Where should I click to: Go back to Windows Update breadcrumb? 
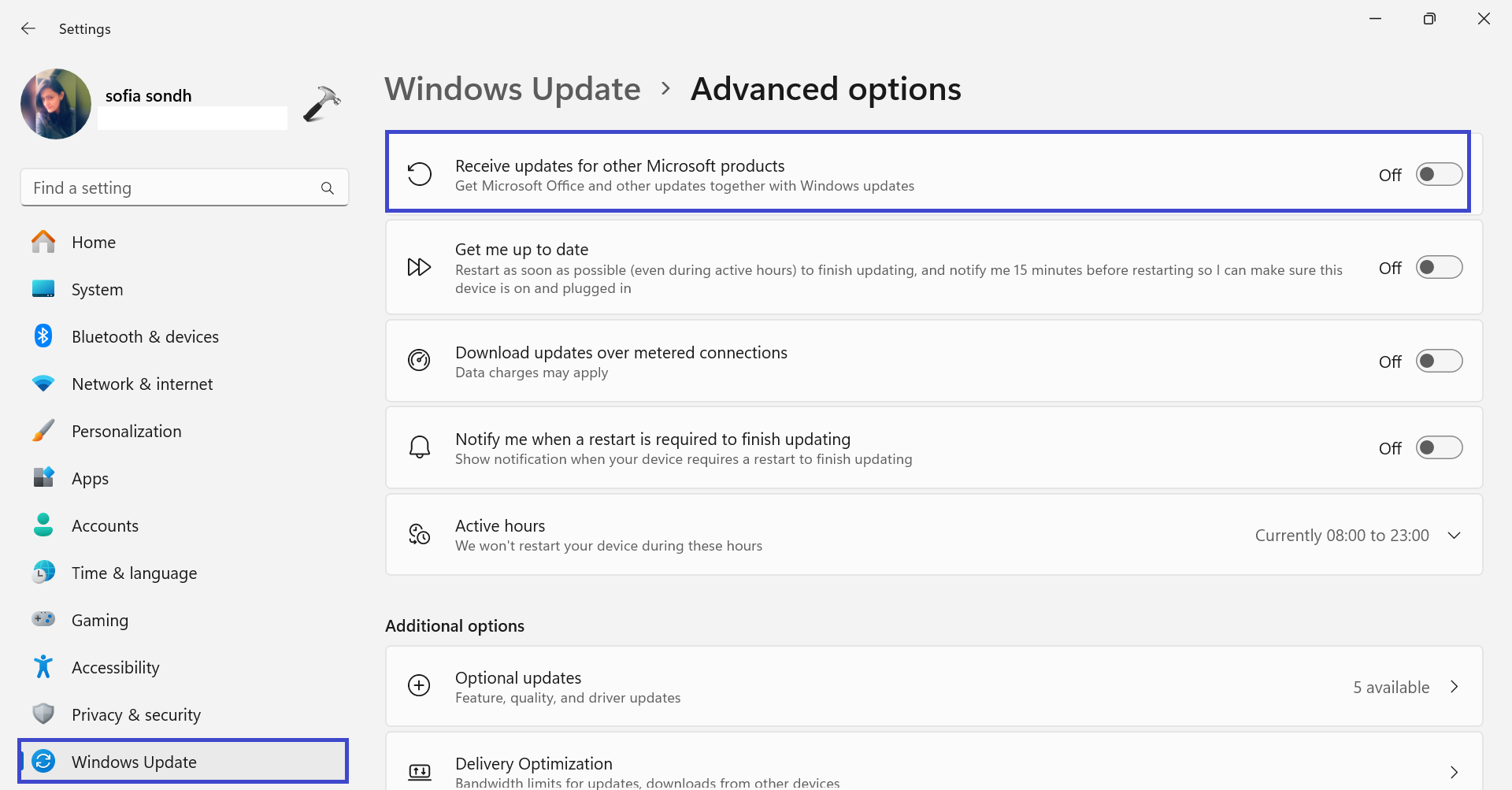(513, 89)
